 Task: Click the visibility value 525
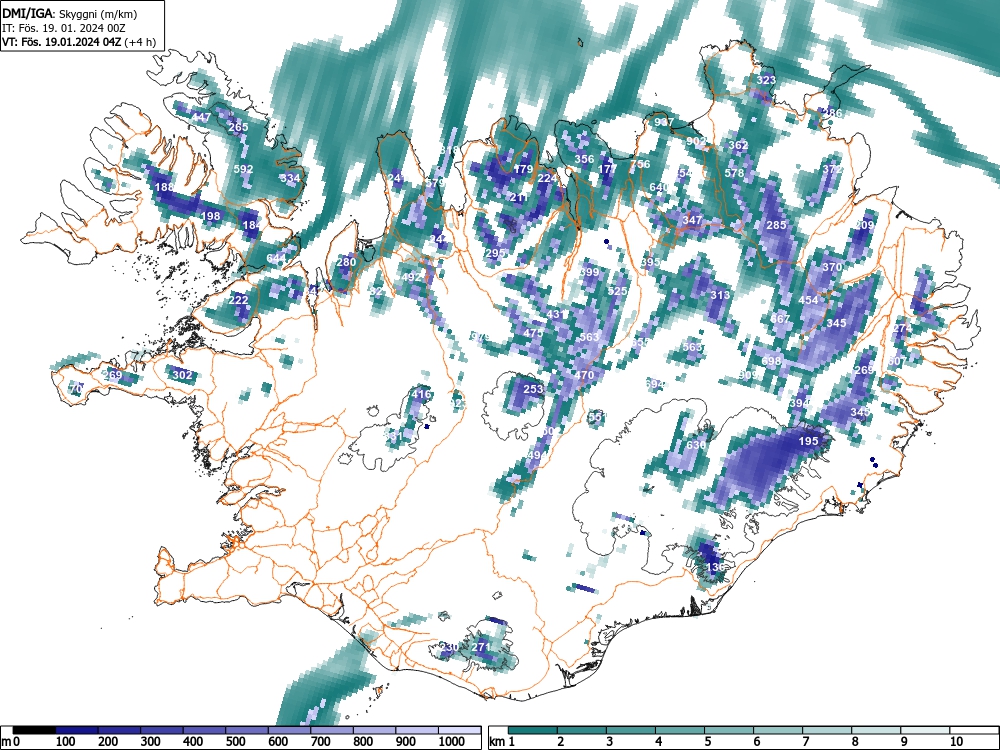pos(617,291)
